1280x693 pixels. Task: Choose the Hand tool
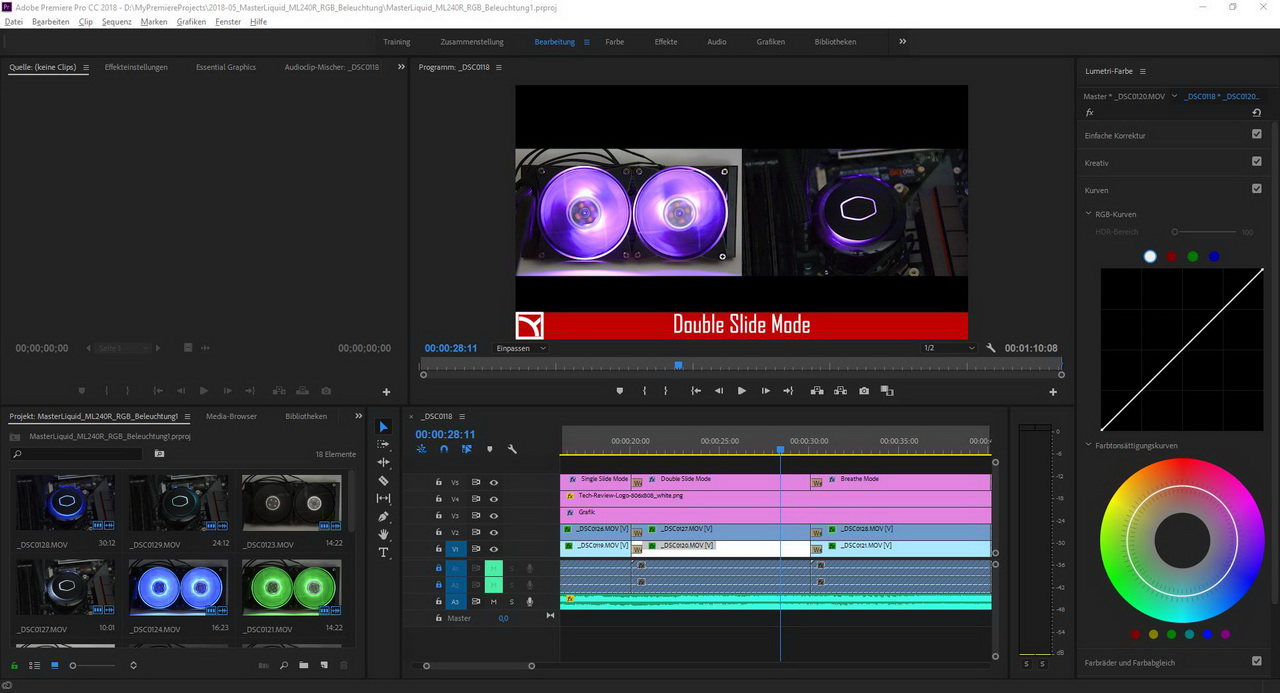tap(383, 535)
